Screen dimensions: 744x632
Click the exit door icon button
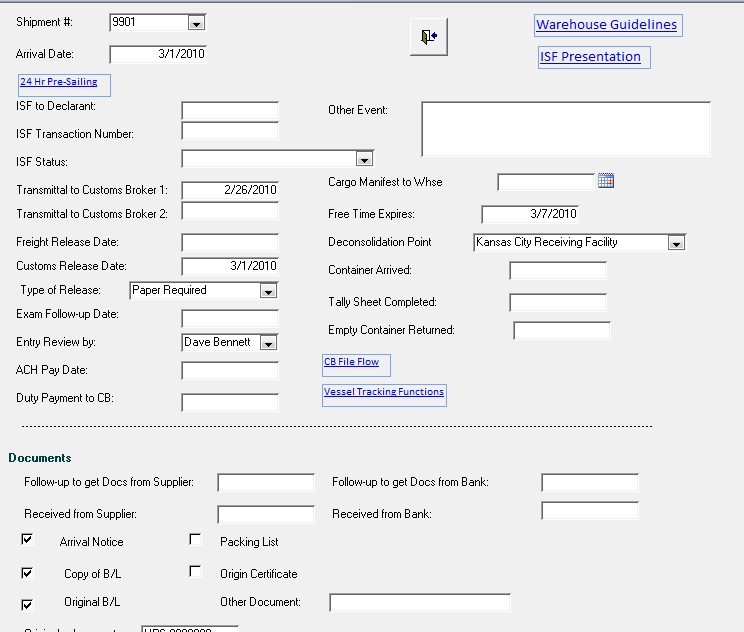pyautogui.click(x=429, y=37)
